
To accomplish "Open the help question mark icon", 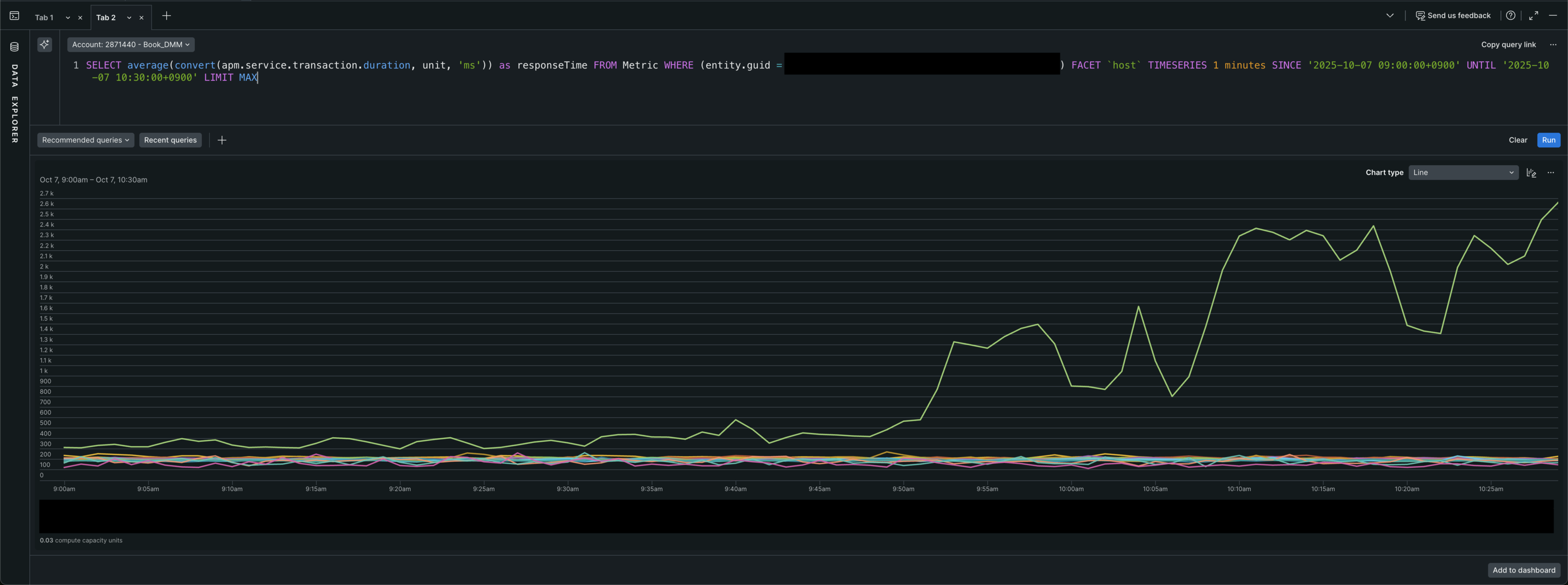I will click(x=1510, y=16).
